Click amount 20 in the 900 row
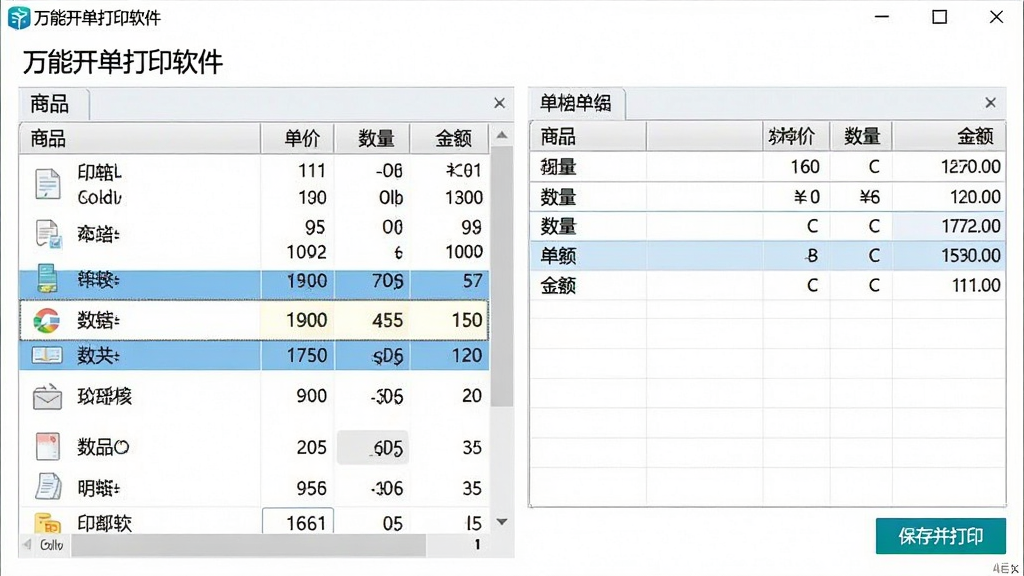This screenshot has width=1024, height=576. pos(472,396)
